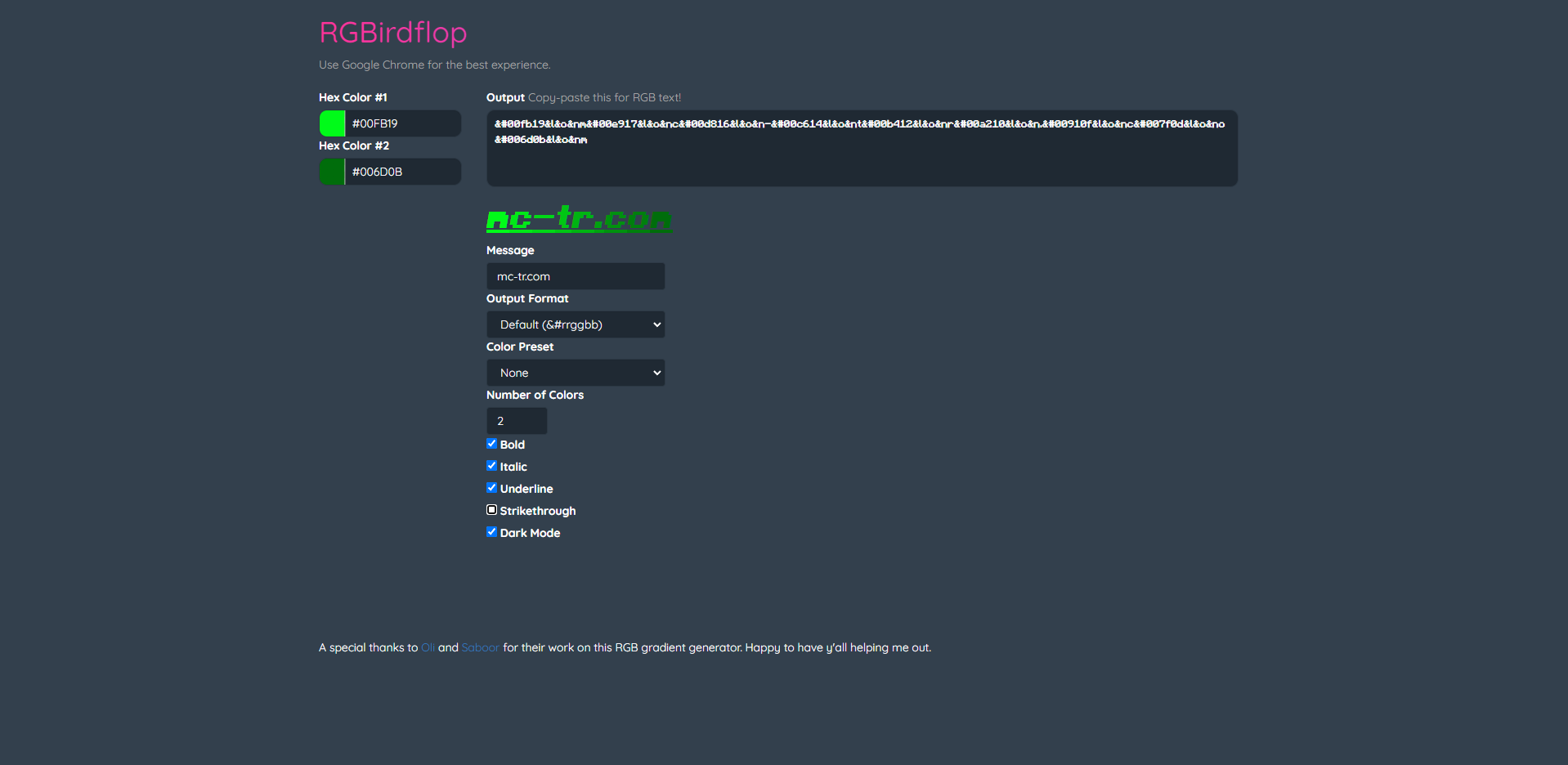This screenshot has height=765, width=1568.
Task: Toggle off the Dark Mode checkbox
Action: coord(491,532)
